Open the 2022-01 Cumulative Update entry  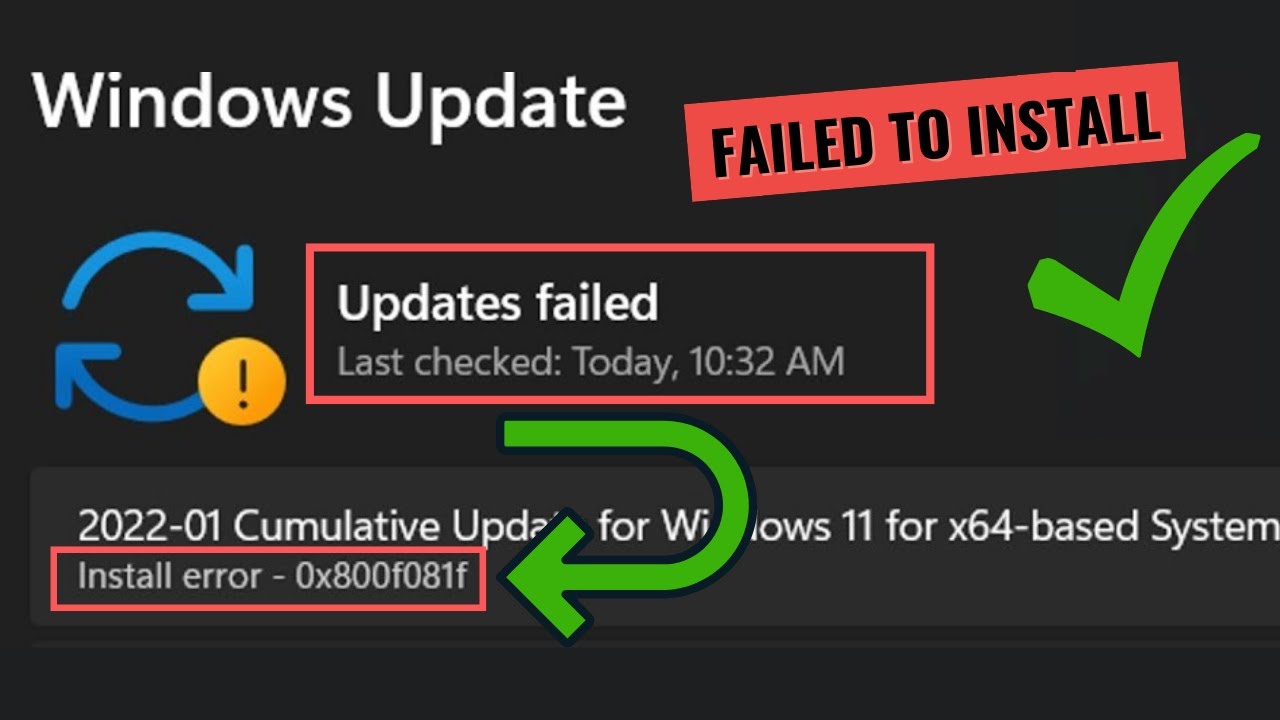[655, 546]
